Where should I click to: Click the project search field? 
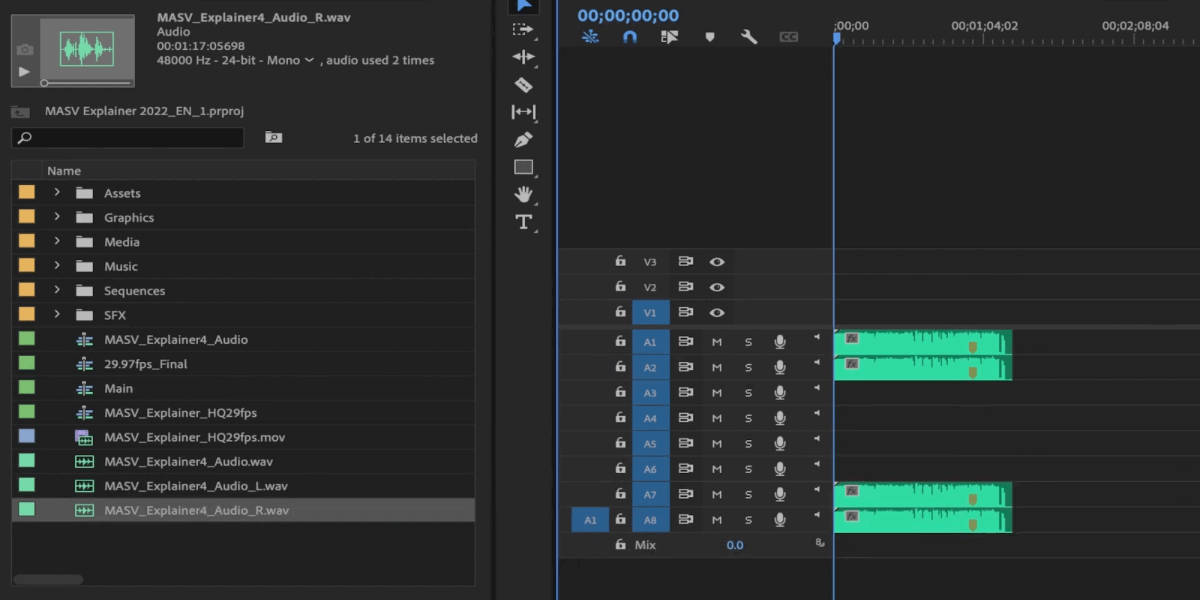tap(130, 138)
